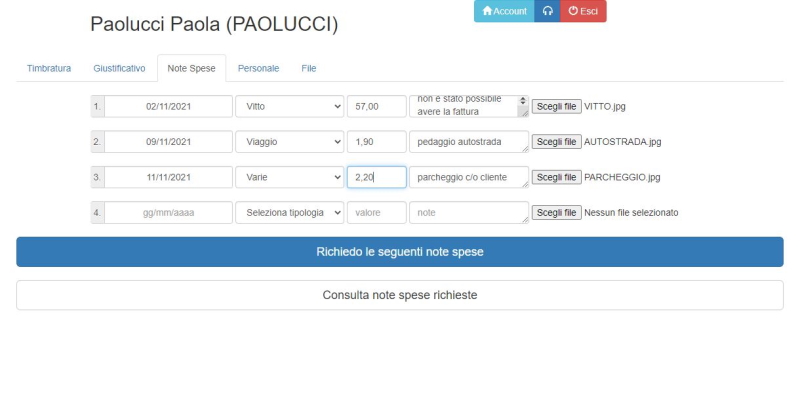The width and height of the screenshot is (800, 404).
Task: Open the Giustificativo tab
Action: click(119, 68)
